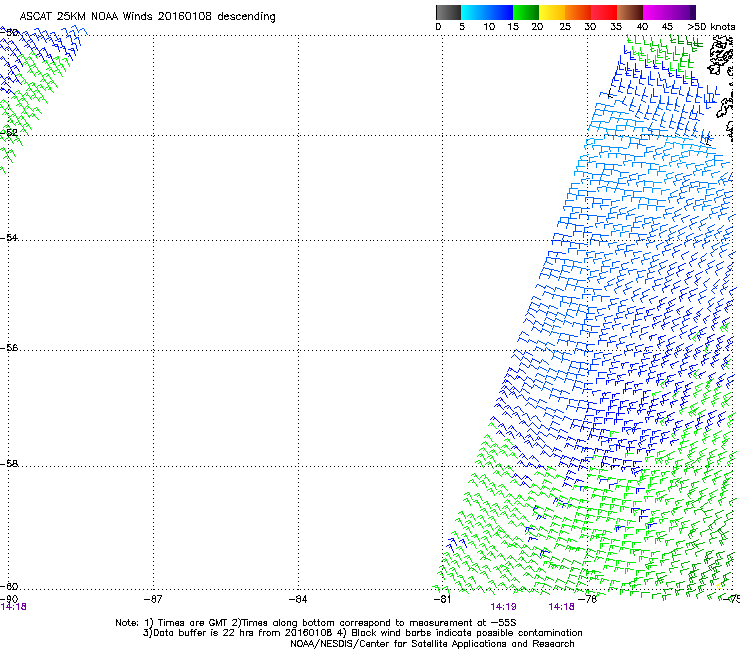The height and width of the screenshot is (650, 740).
Task: Click the '>50 knots' scale label
Action: pyautogui.click(x=711, y=27)
